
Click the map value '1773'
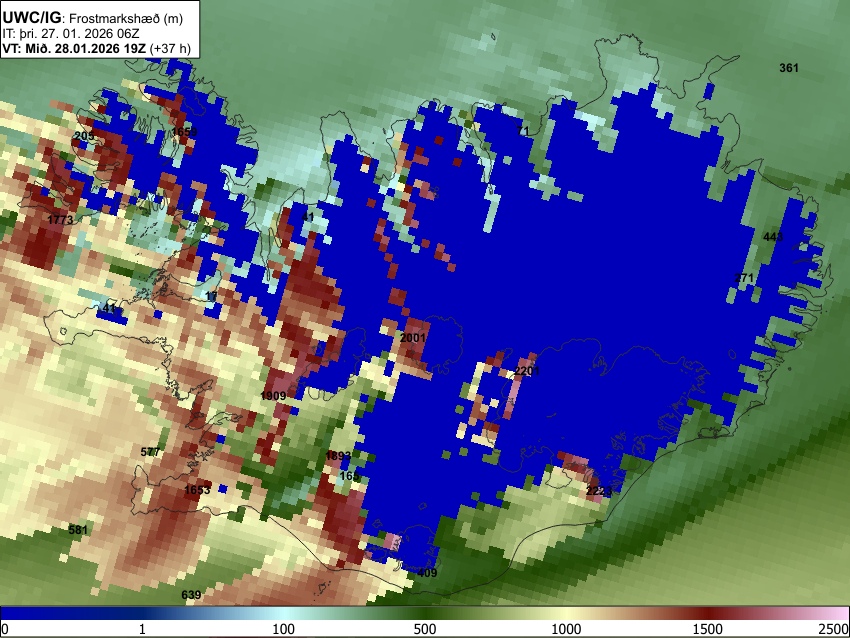60,220
